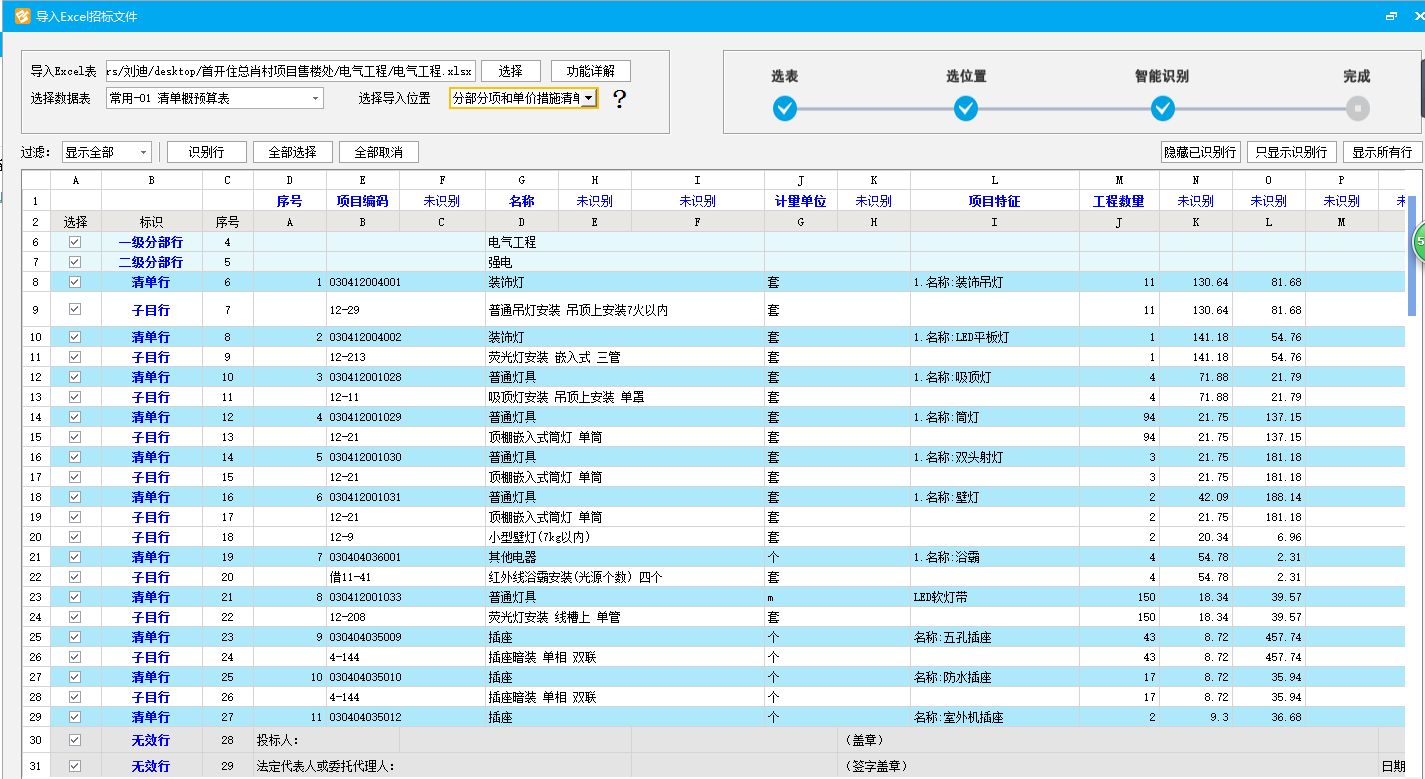Click the green round badge at right edge
This screenshot has height=779, width=1425.
click(1419, 241)
